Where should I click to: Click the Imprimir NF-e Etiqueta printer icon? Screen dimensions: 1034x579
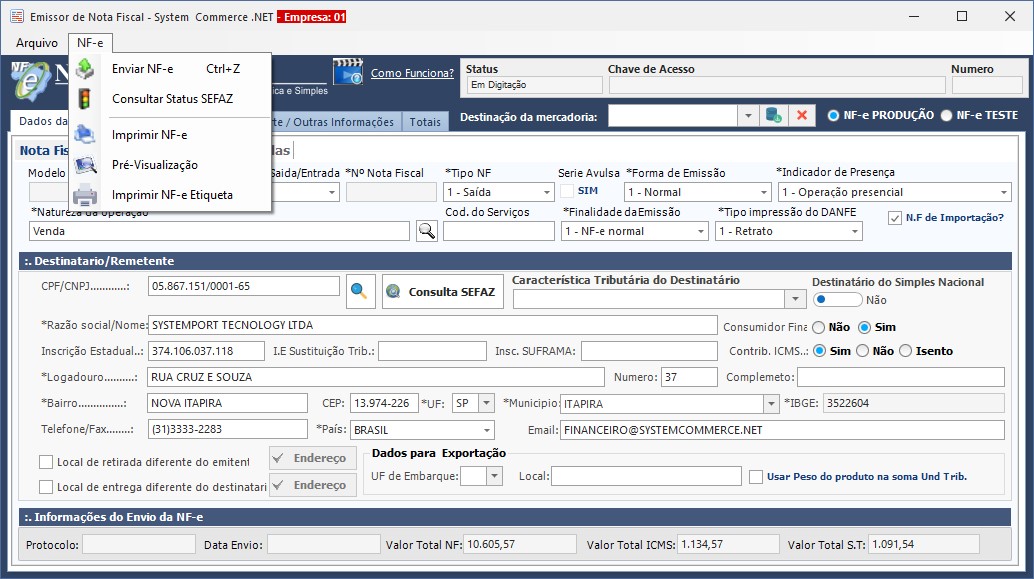point(85,195)
